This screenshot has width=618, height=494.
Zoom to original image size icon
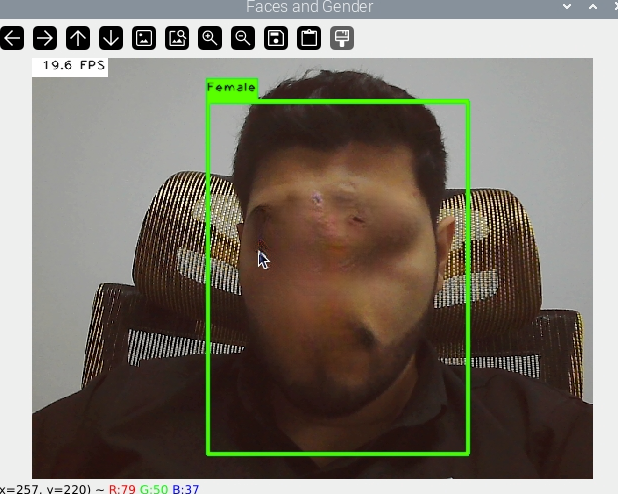click(x=144, y=38)
